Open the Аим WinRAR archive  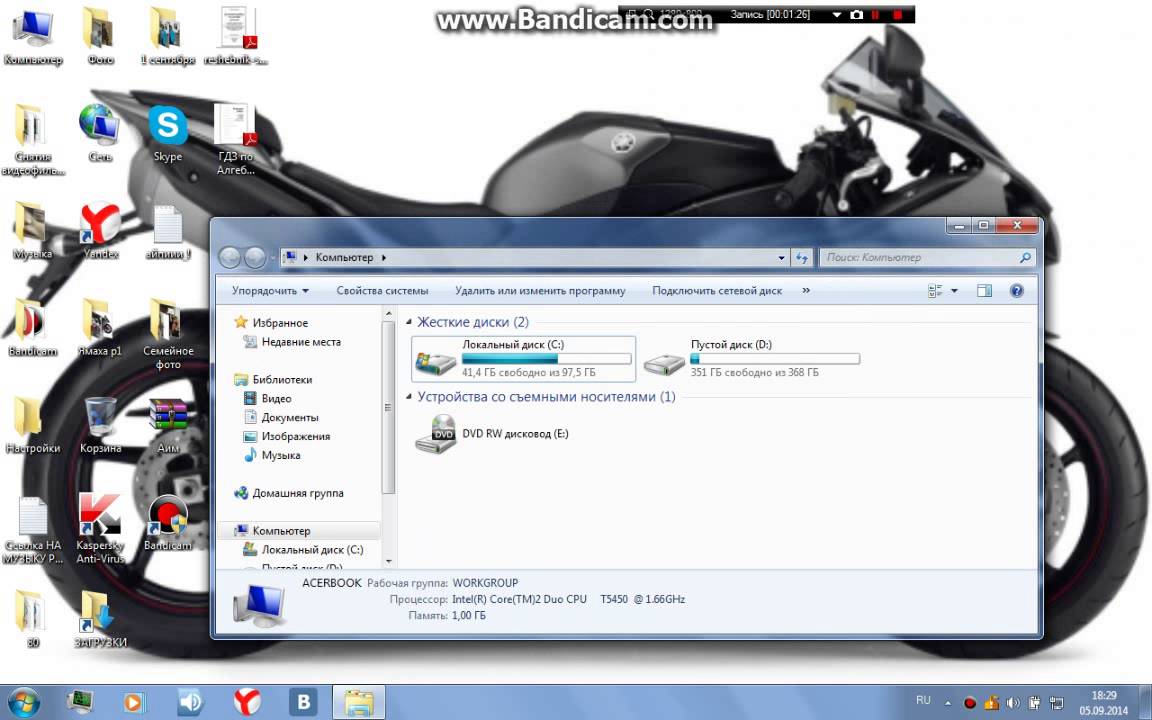(x=168, y=425)
